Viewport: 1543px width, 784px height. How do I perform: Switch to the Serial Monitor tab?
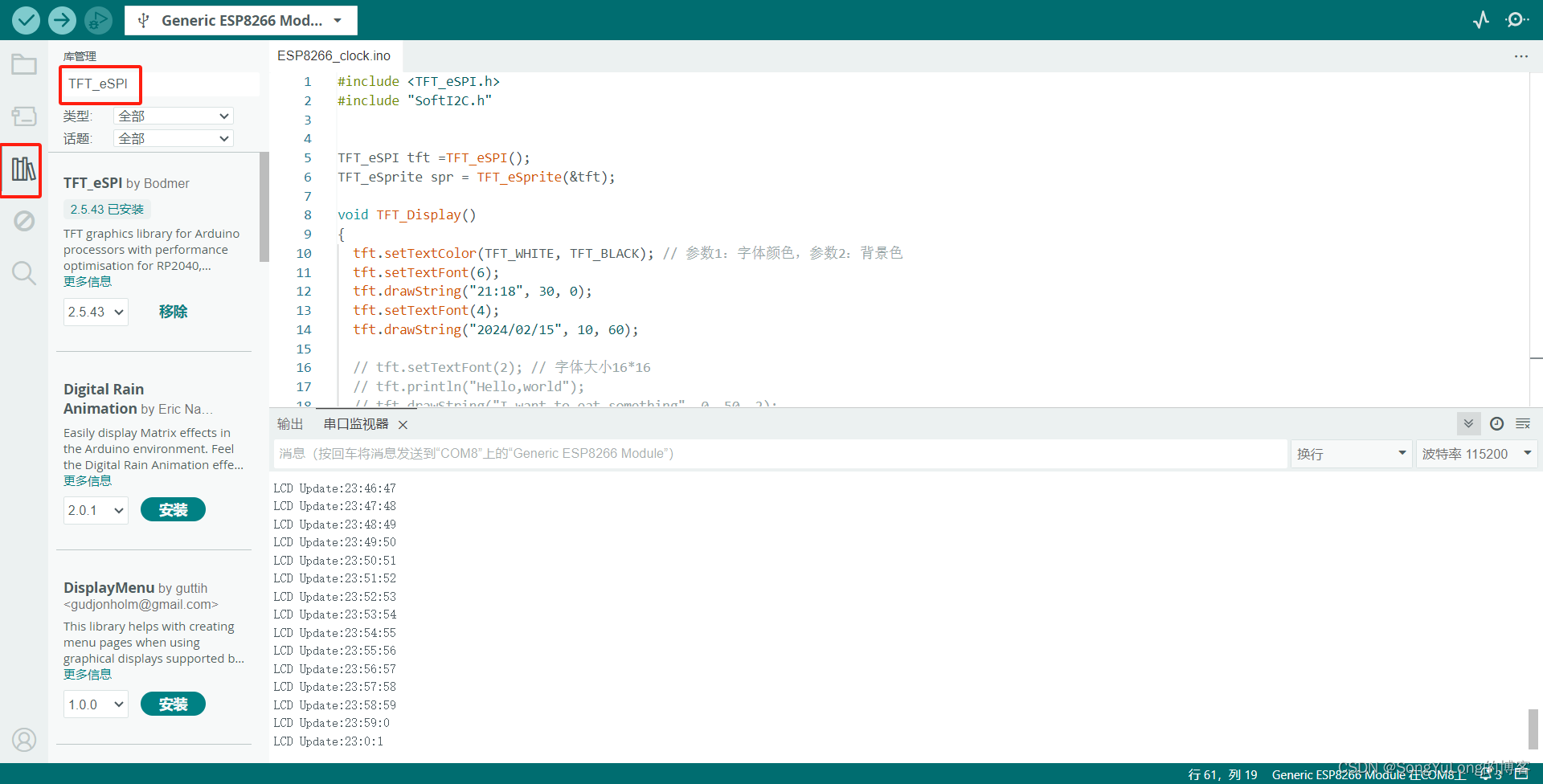pyautogui.click(x=356, y=424)
